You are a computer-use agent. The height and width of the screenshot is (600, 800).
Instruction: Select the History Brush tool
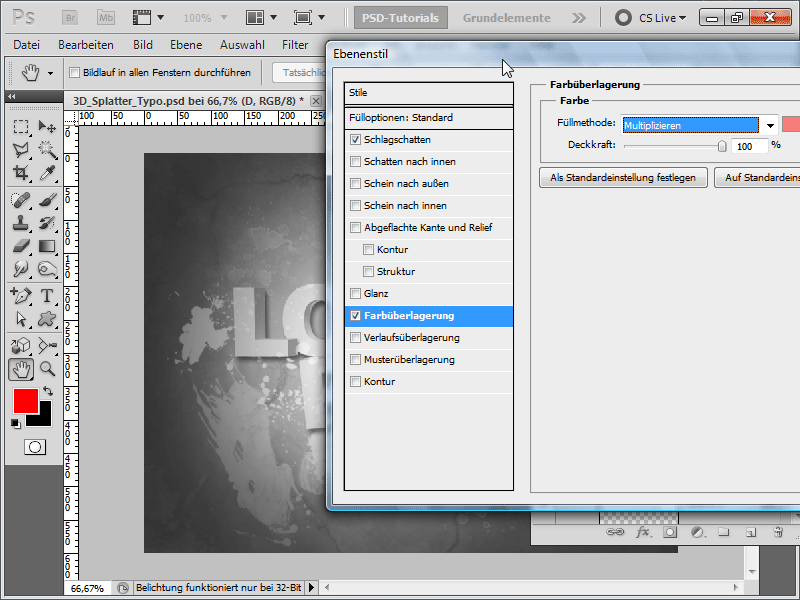click(47, 223)
